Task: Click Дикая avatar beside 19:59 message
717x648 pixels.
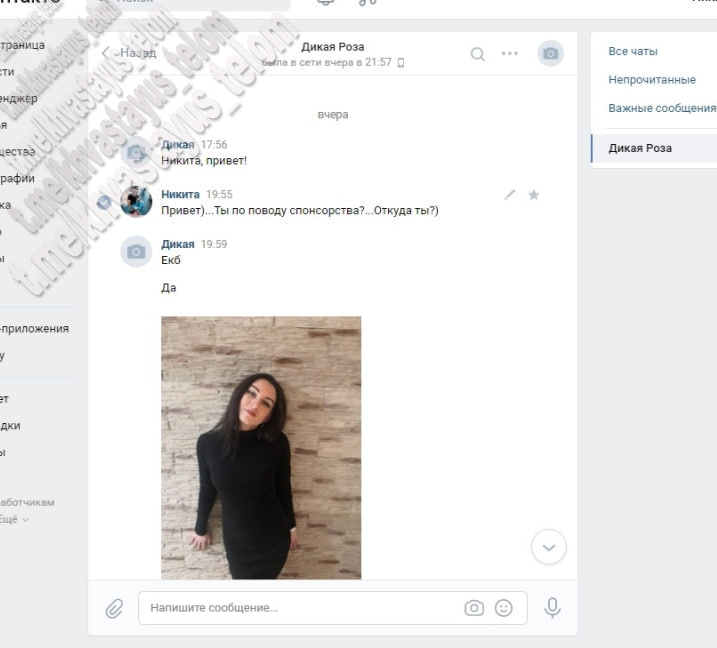Action: [x=136, y=252]
